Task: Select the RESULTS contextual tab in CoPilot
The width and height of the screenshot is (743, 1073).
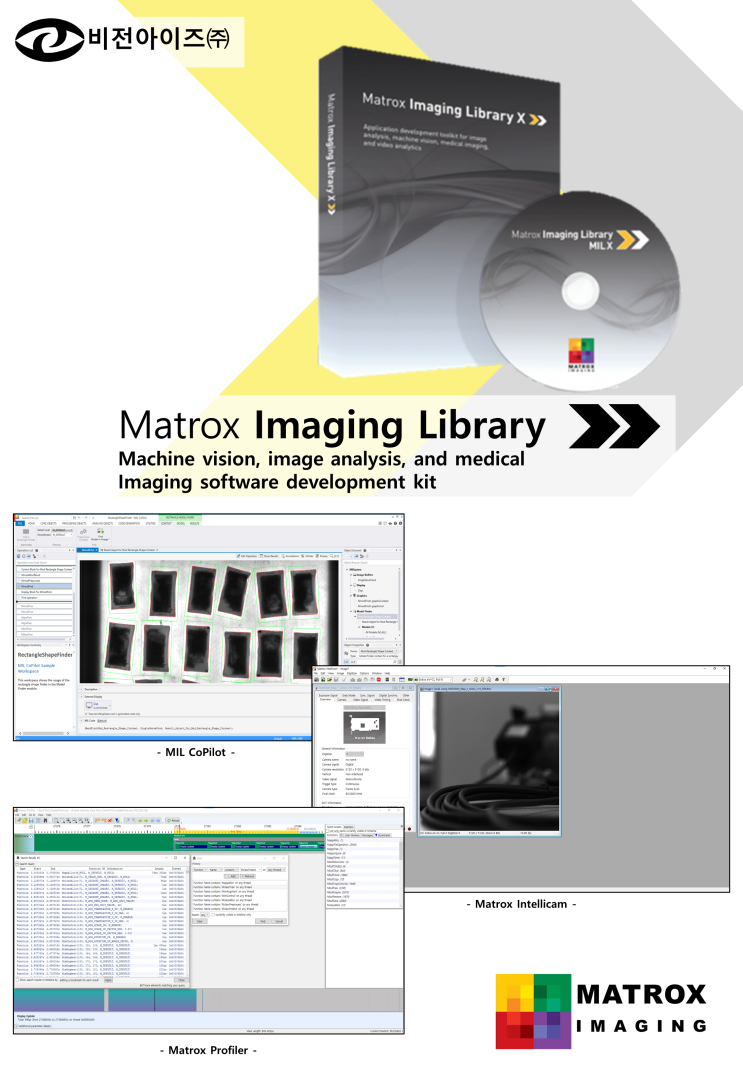Action: point(194,523)
